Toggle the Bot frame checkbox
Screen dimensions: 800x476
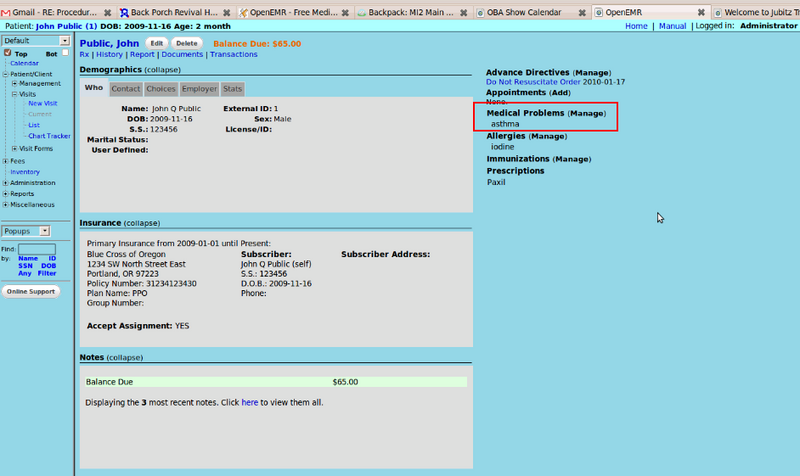[65, 53]
